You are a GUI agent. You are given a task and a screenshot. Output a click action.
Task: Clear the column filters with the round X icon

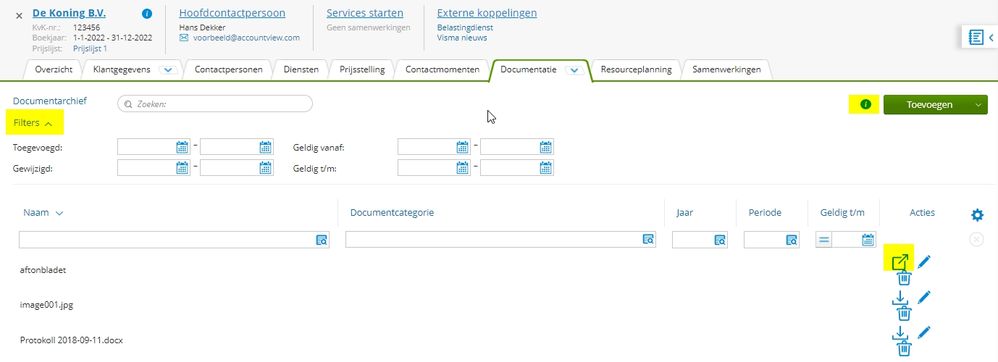coord(976,239)
